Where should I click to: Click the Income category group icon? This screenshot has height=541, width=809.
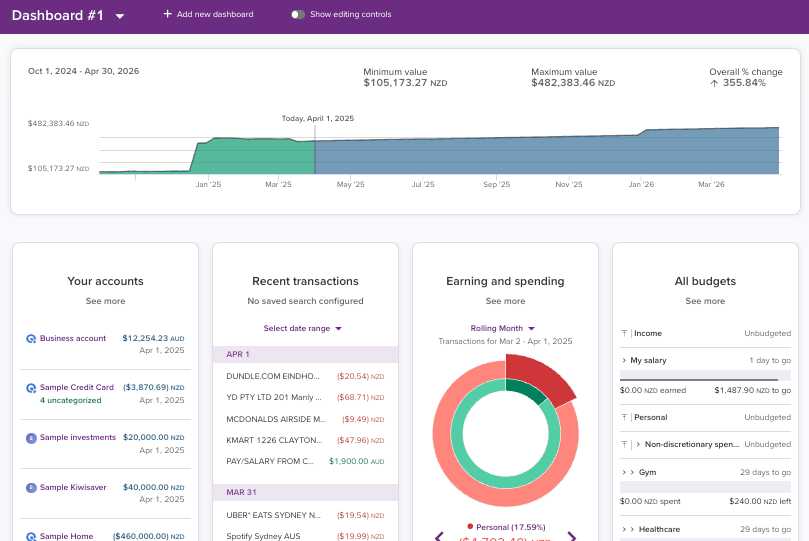click(x=624, y=334)
